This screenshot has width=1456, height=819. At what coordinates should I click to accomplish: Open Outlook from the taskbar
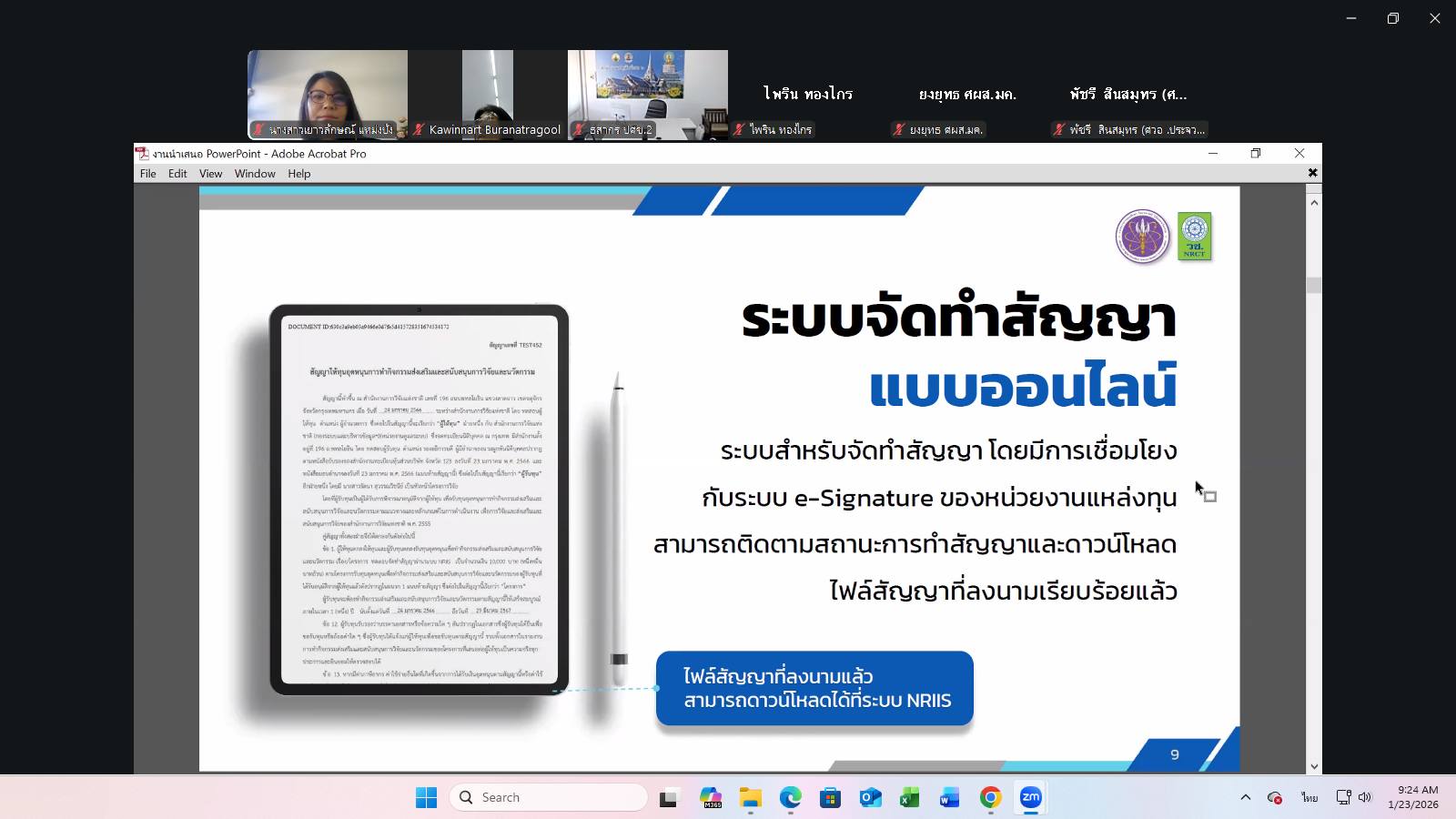870,798
